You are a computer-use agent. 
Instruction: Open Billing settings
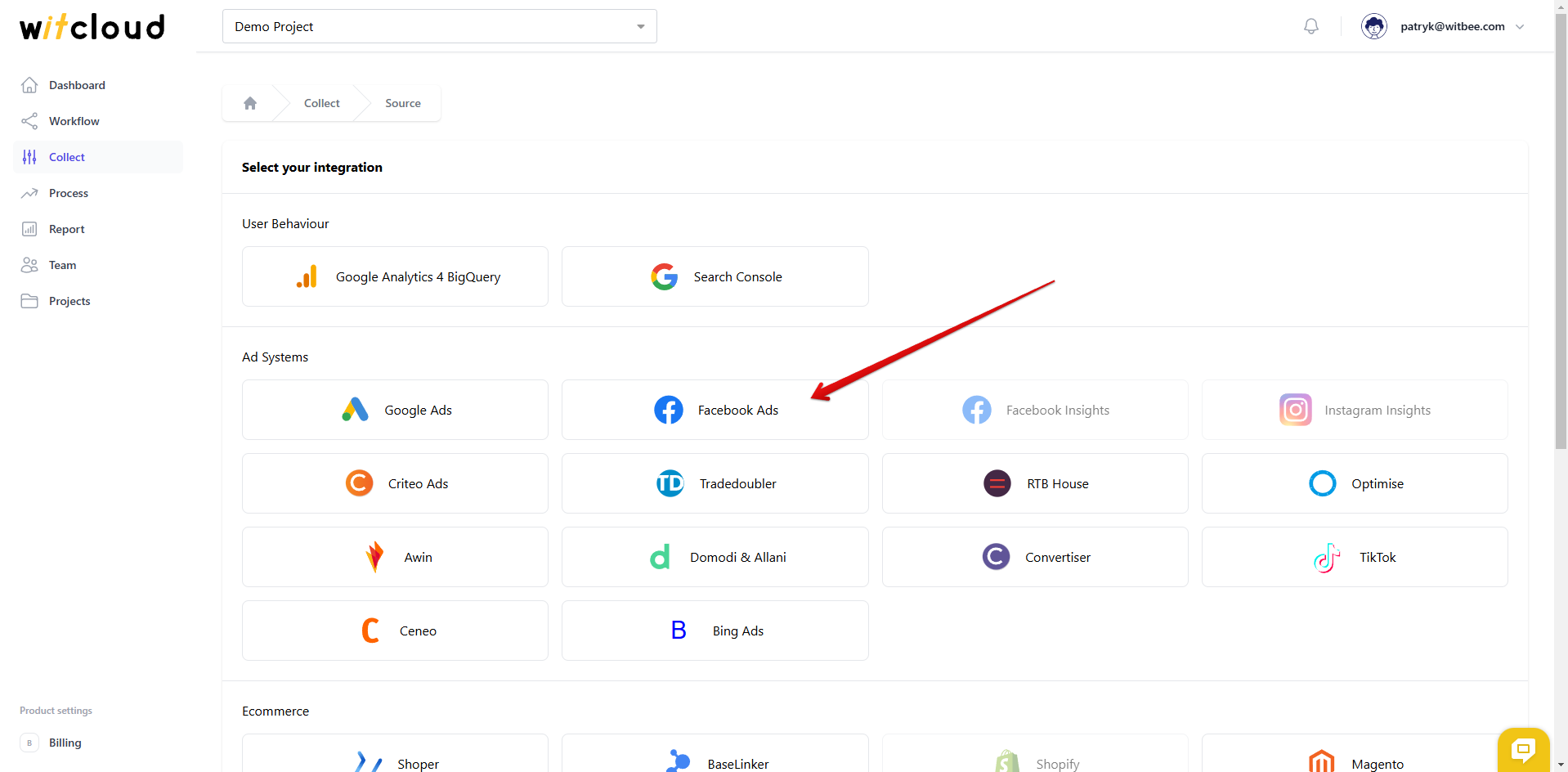point(98,743)
